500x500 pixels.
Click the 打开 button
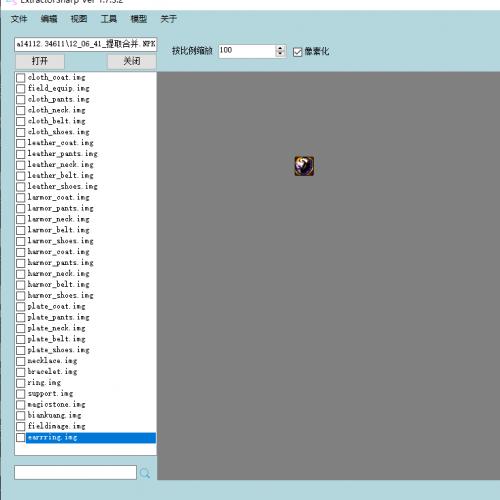point(40,61)
